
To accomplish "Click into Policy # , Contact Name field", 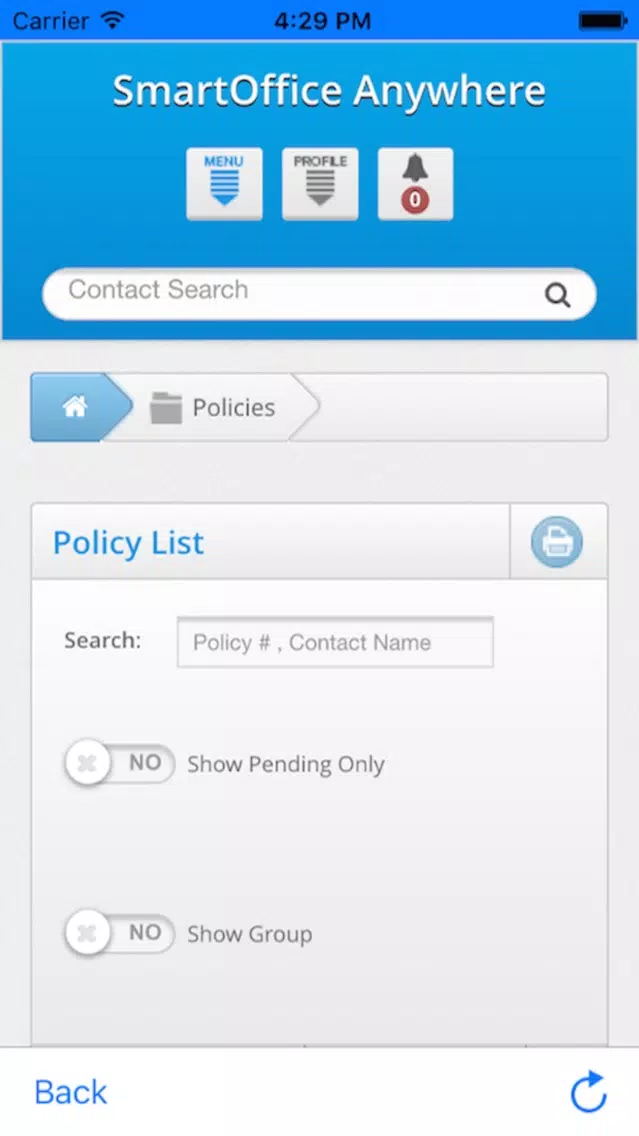I will tap(335, 642).
